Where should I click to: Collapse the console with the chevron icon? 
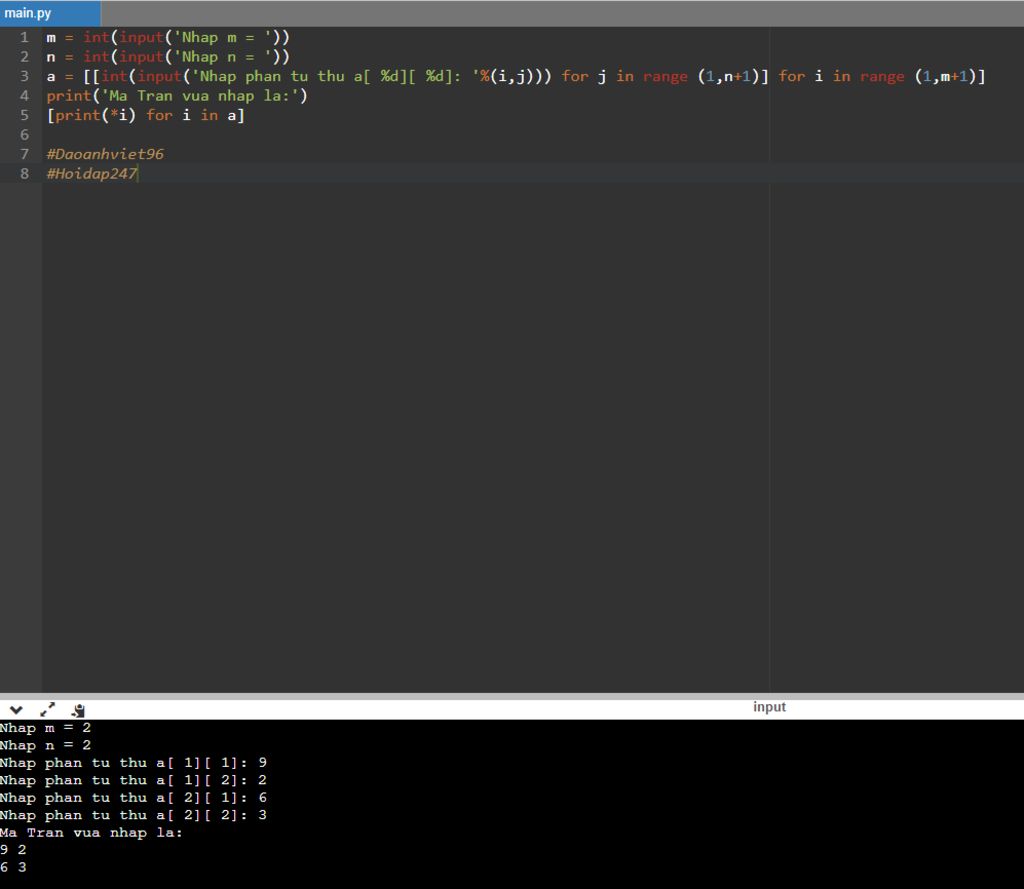(16, 710)
